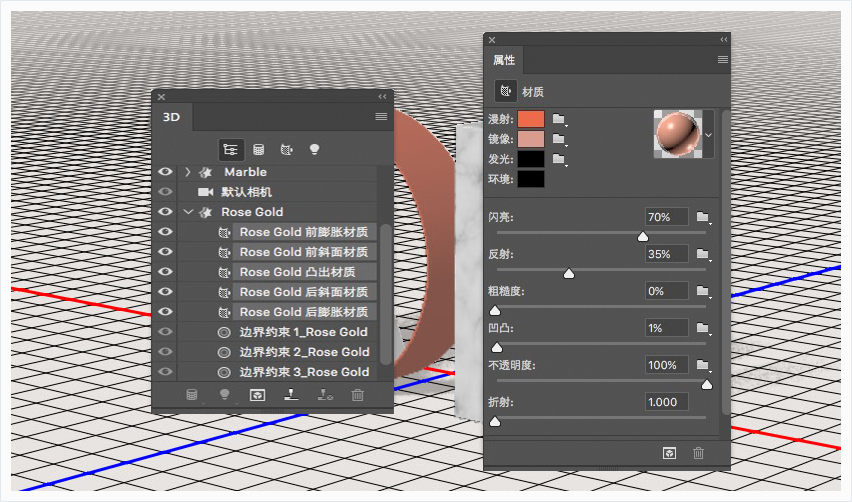
Task: Select the Marble mesh item
Action: point(246,172)
